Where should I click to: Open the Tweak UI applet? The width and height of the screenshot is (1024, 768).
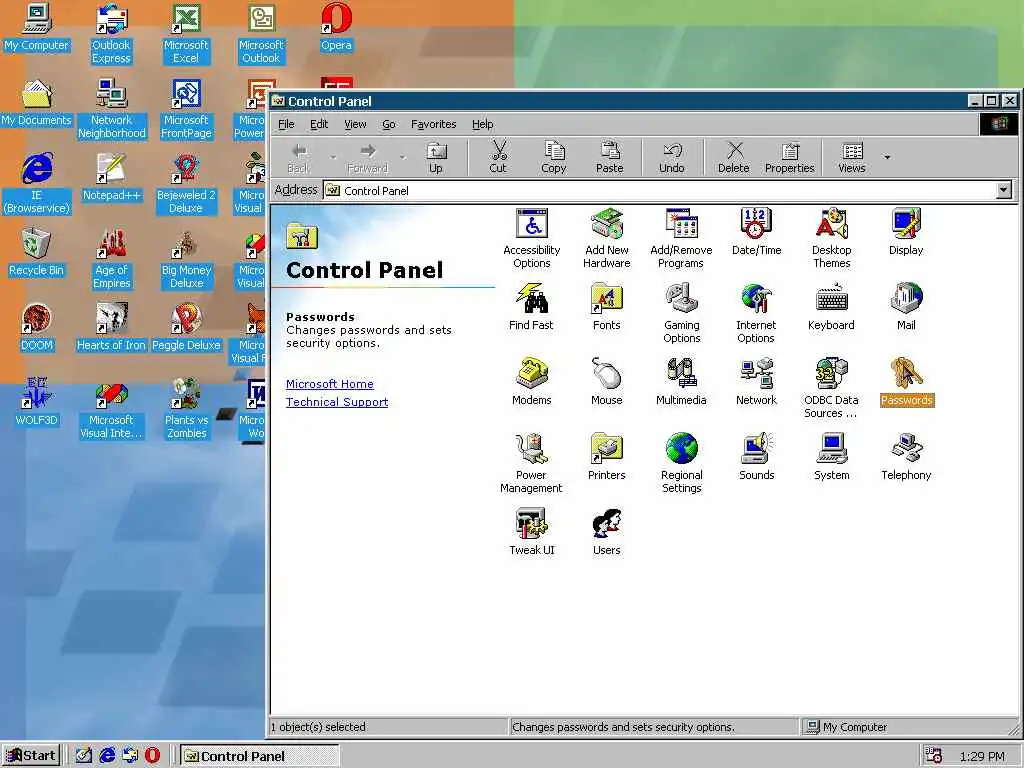532,532
